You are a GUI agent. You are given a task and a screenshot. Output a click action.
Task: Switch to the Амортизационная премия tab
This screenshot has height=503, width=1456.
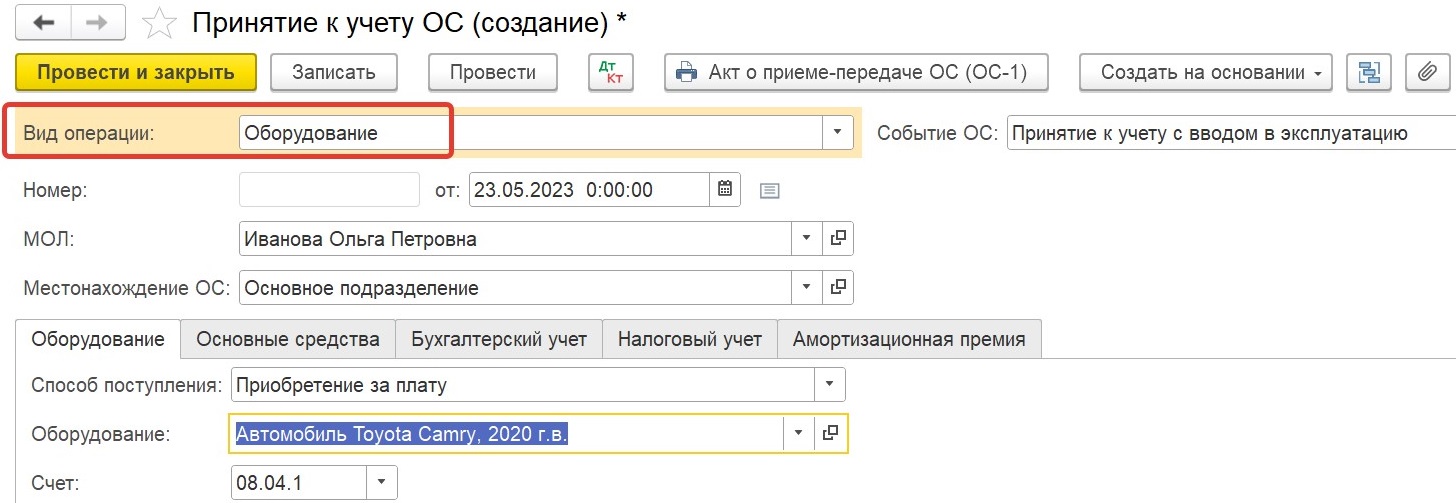[909, 339]
